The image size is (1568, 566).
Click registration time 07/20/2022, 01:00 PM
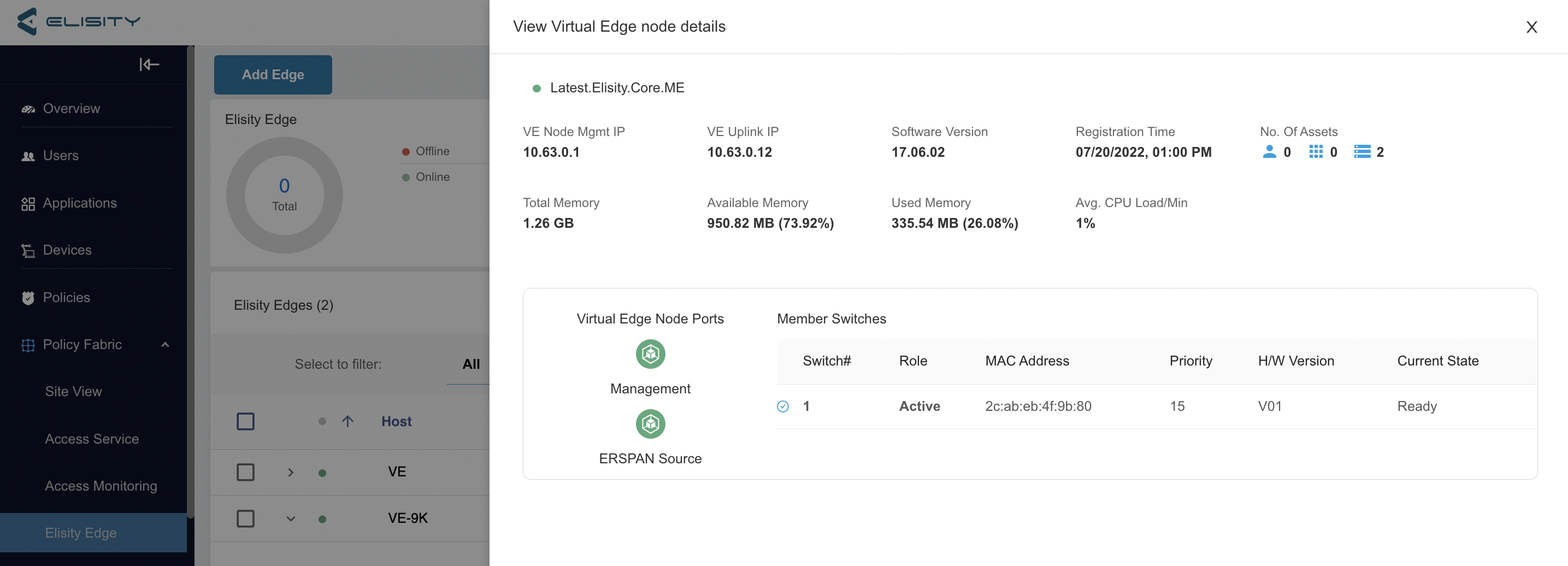[1143, 152]
